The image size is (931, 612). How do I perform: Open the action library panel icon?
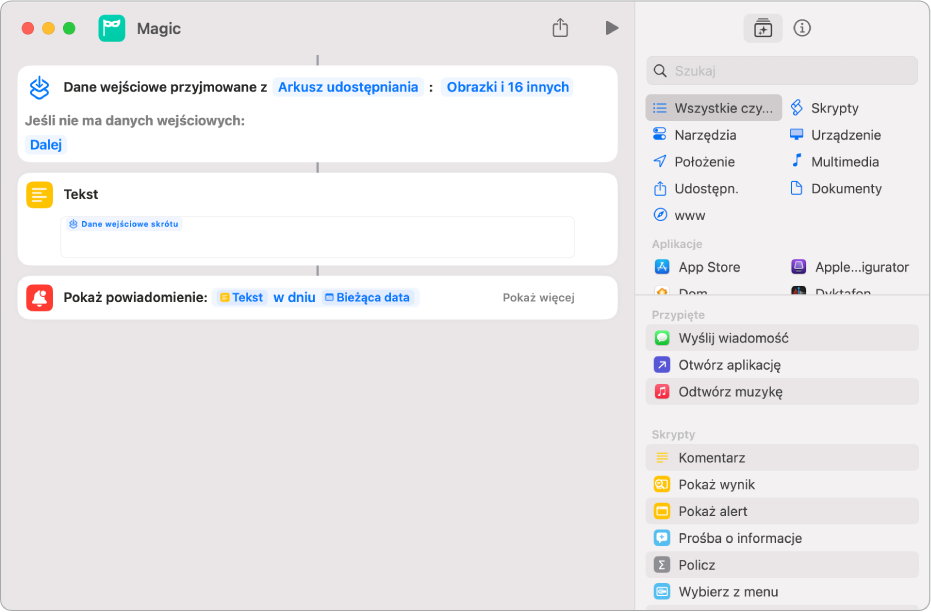tap(763, 28)
